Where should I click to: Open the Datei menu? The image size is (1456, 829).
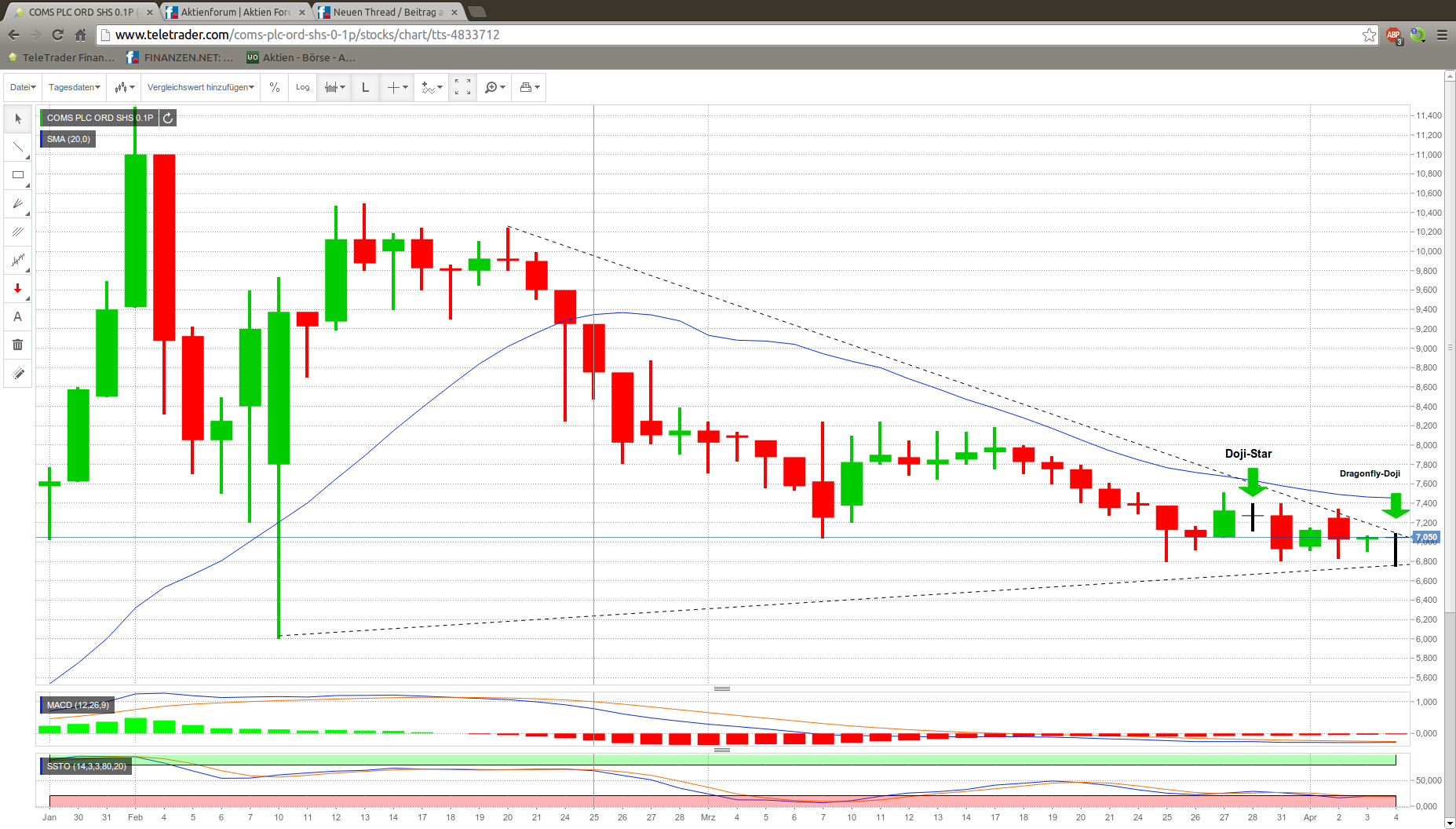(x=23, y=87)
